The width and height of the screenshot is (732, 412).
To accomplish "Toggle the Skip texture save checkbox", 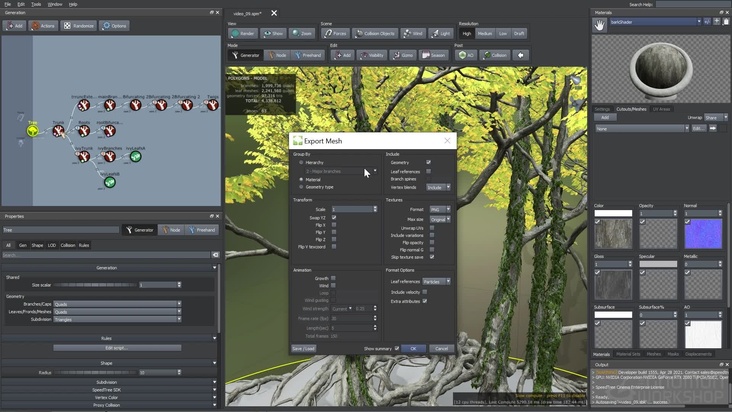I will (x=432, y=257).
